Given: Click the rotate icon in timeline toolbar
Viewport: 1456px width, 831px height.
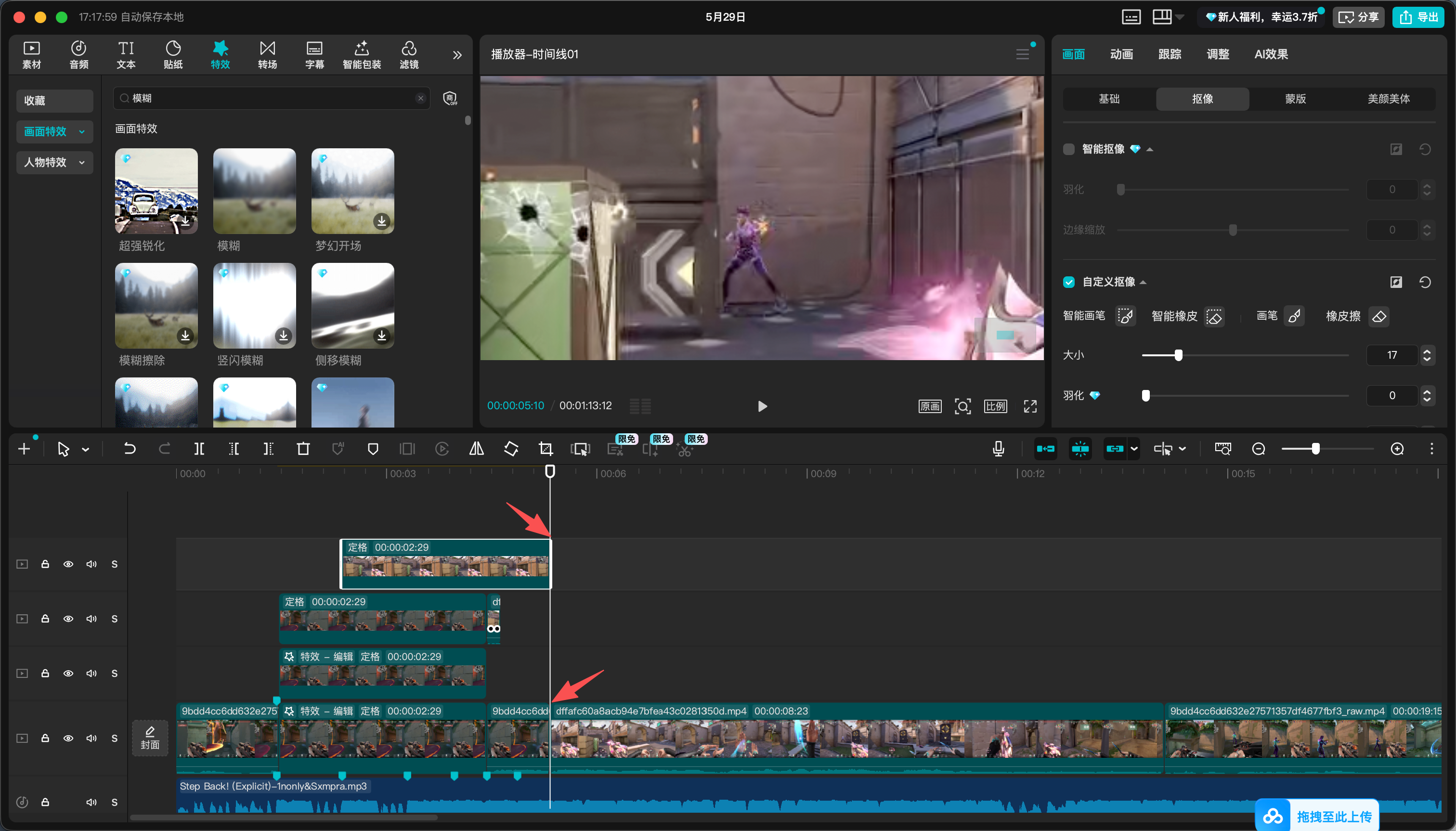Looking at the screenshot, I should [511, 449].
